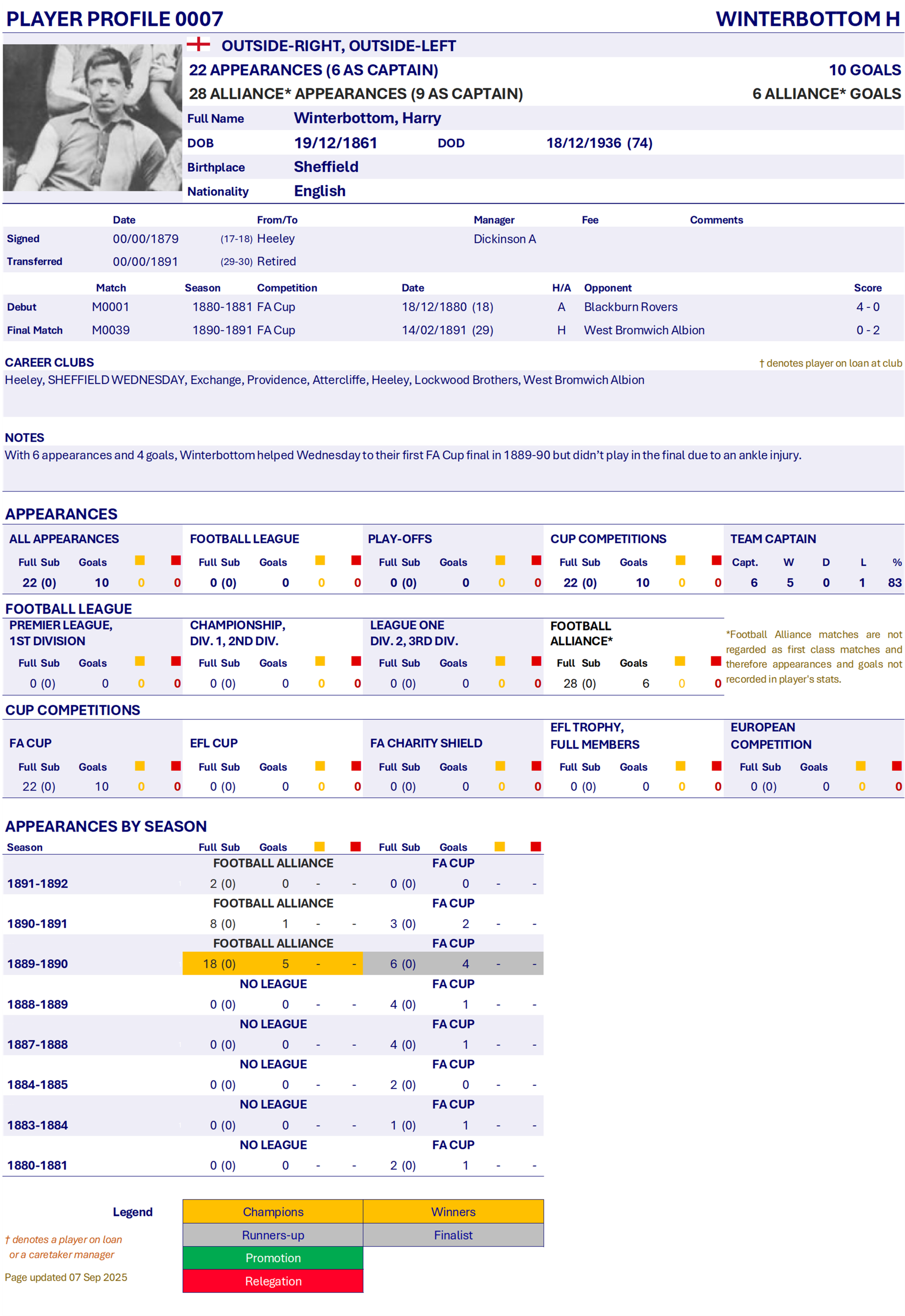Click the Champions gold legend swatch
Viewport: 905px width, 1316px height.
pyautogui.click(x=273, y=1212)
